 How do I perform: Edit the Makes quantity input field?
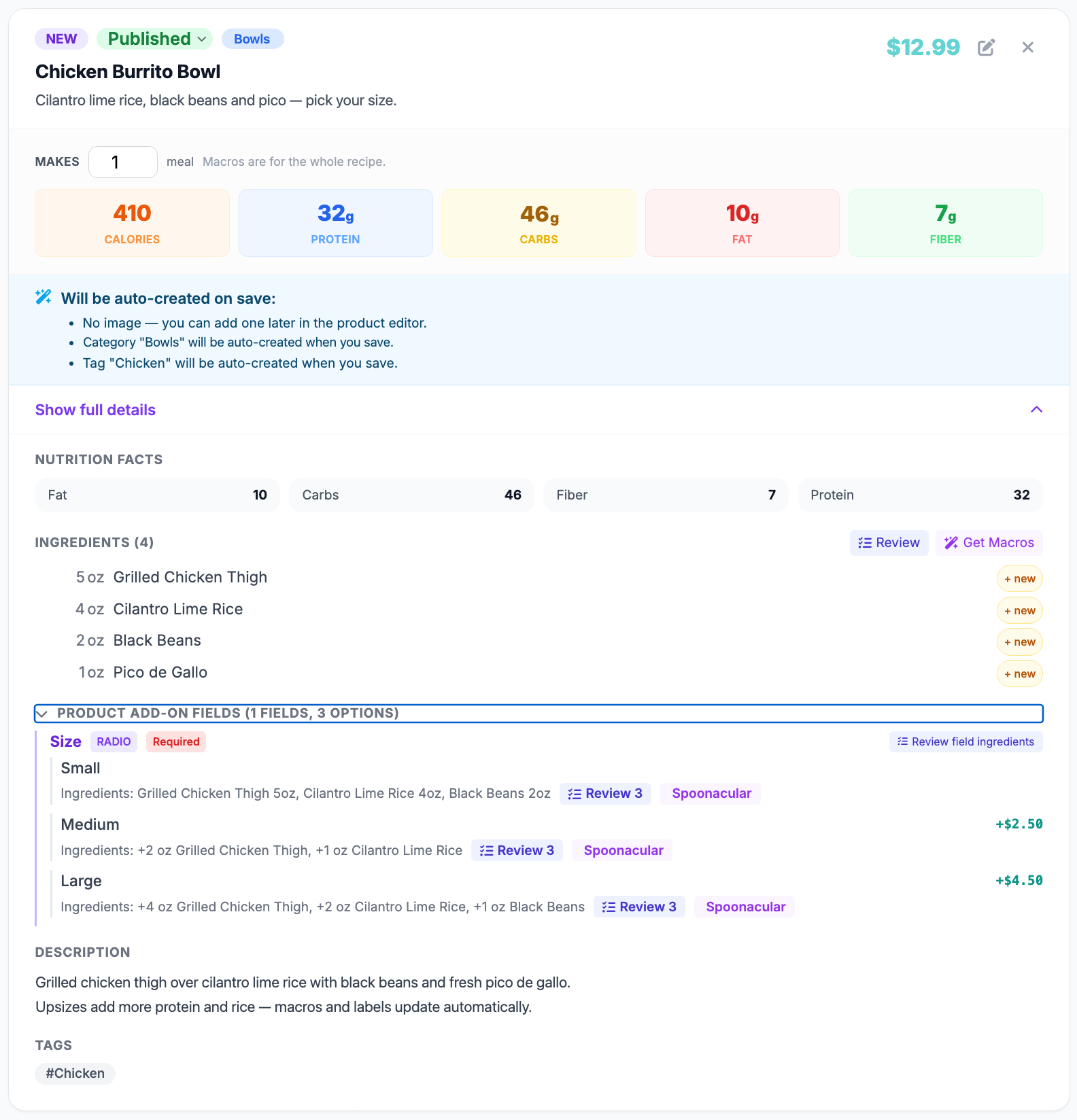click(123, 162)
